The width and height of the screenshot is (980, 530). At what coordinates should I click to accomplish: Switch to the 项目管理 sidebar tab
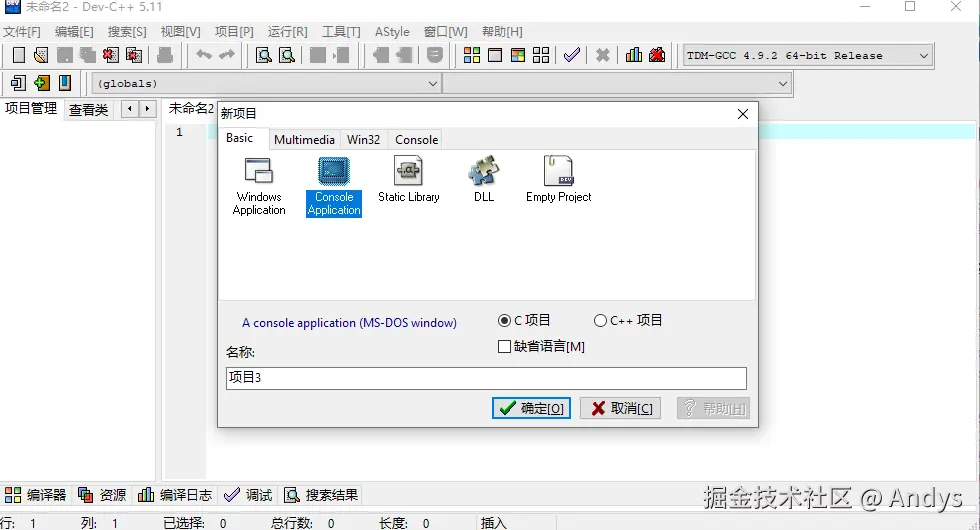pyautogui.click(x=31, y=109)
